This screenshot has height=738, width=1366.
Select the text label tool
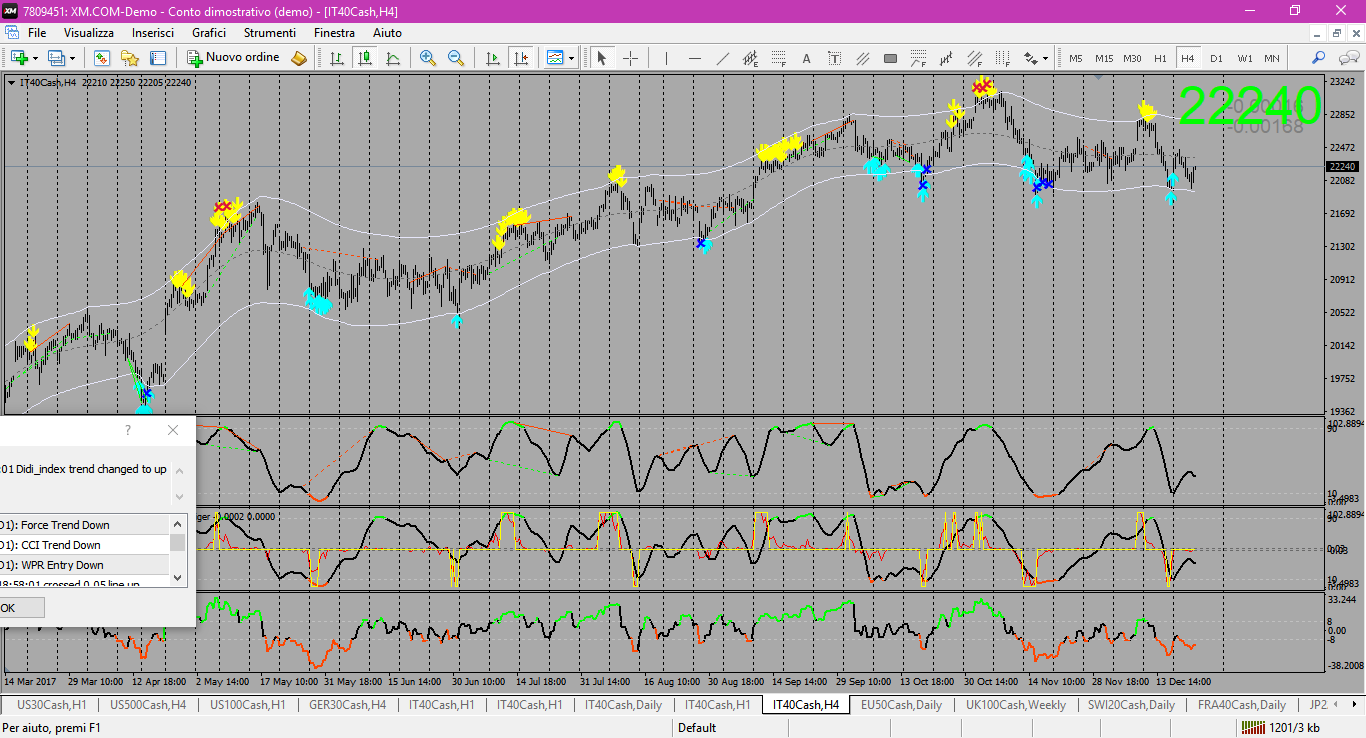pos(834,58)
